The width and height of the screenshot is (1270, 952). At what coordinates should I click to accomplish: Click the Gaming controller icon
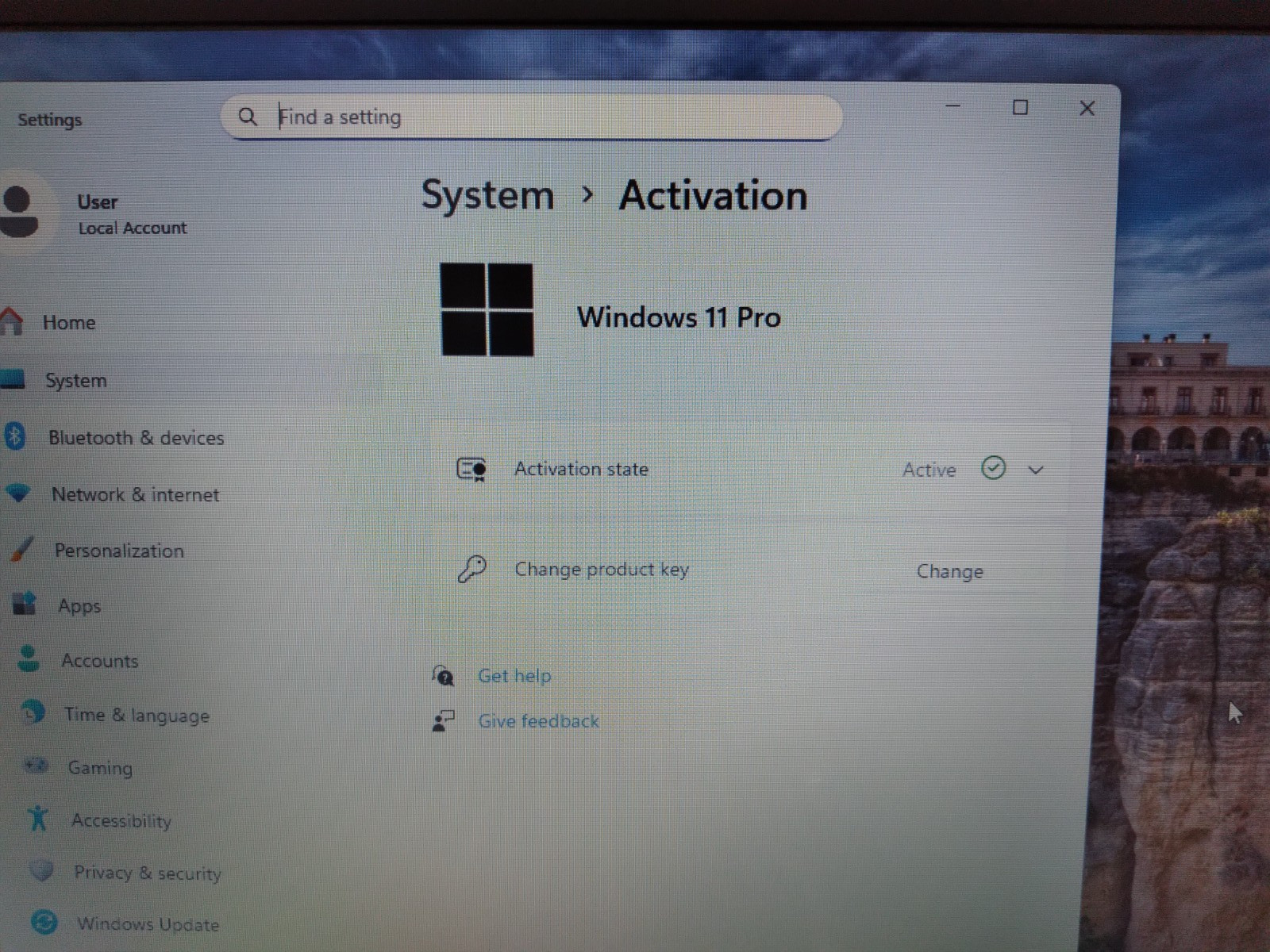pos(36,766)
